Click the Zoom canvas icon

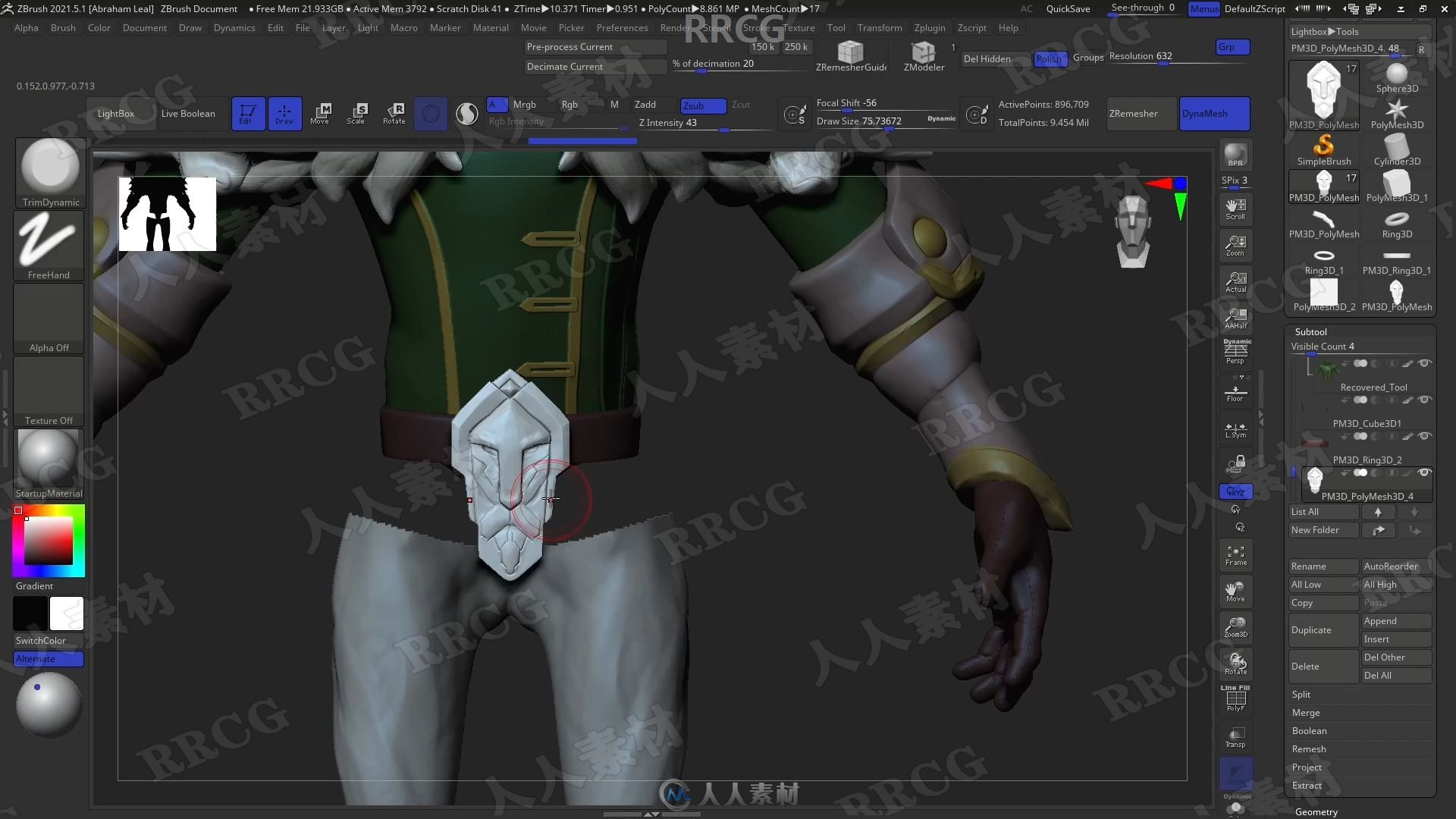point(1235,245)
